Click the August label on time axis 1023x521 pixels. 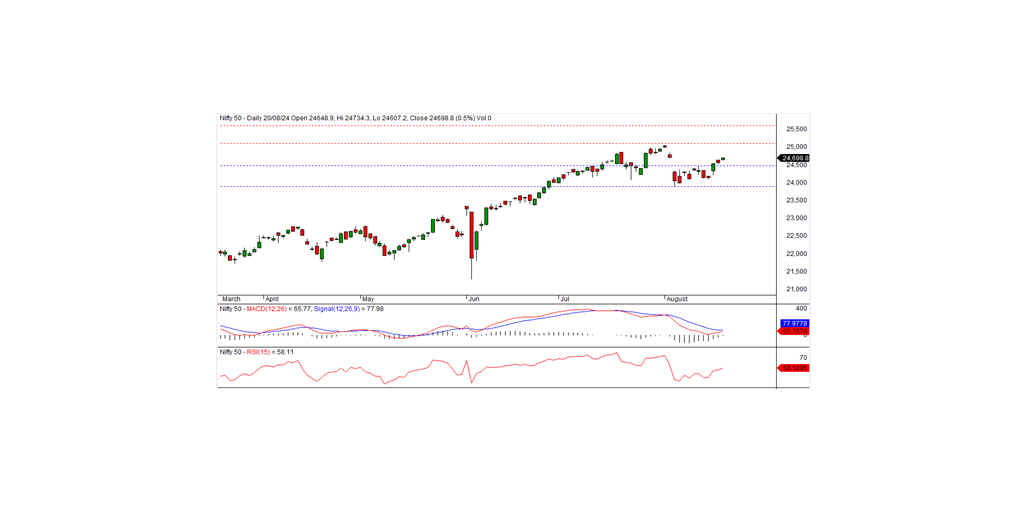(x=677, y=299)
